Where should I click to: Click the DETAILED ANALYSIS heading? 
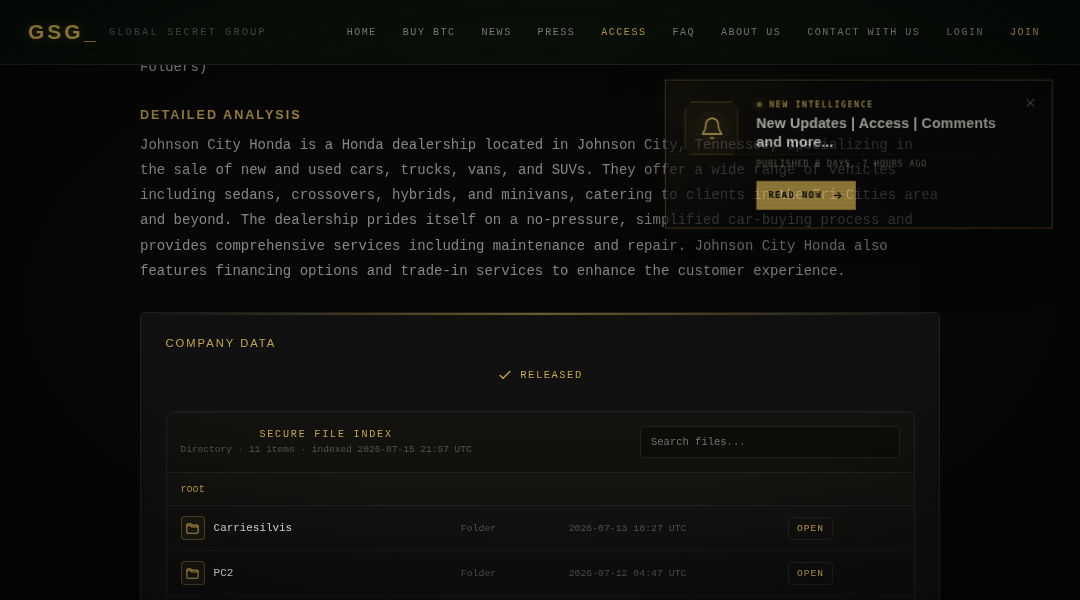[x=220, y=115]
